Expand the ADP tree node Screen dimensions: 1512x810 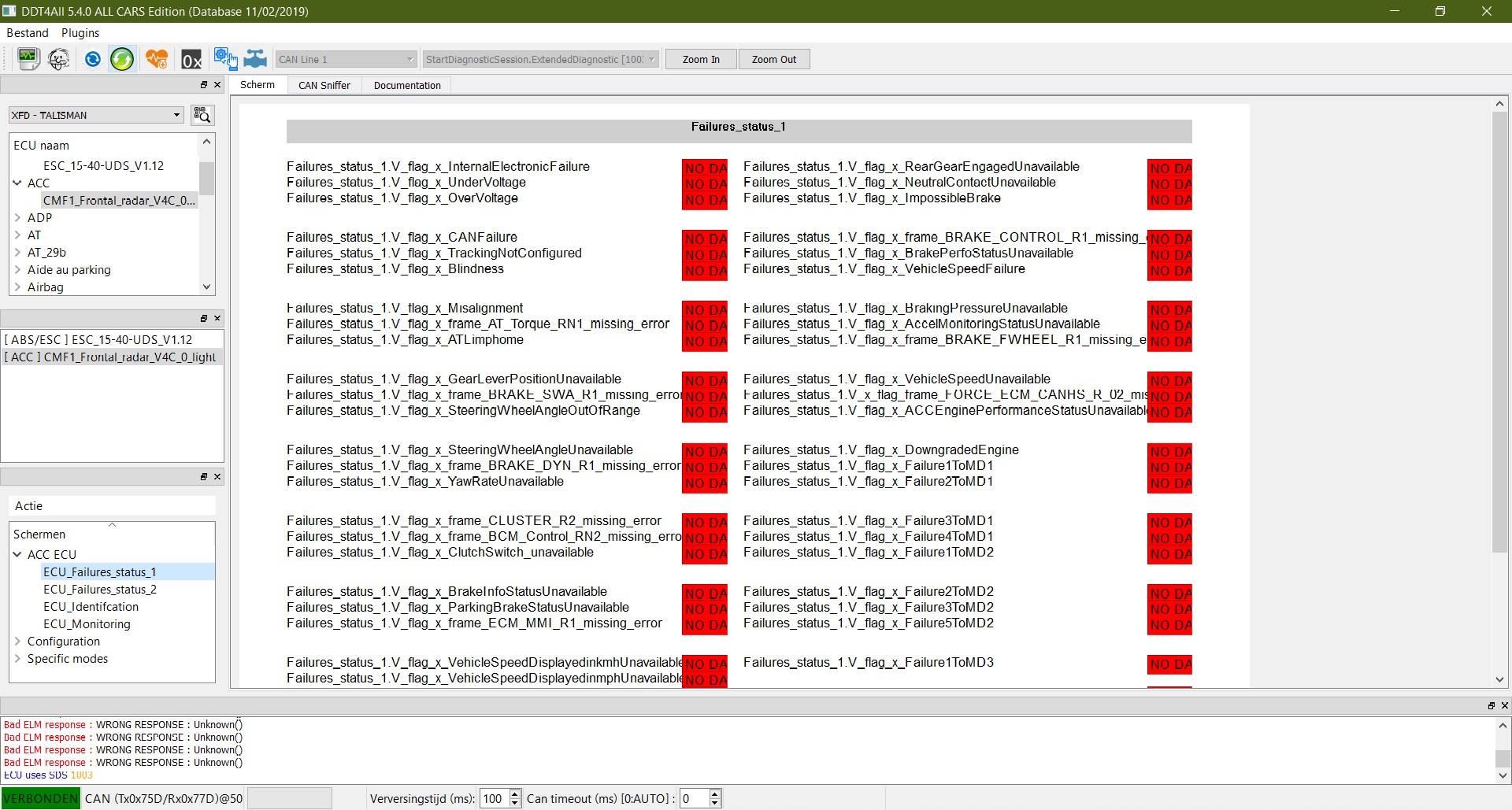[x=17, y=217]
